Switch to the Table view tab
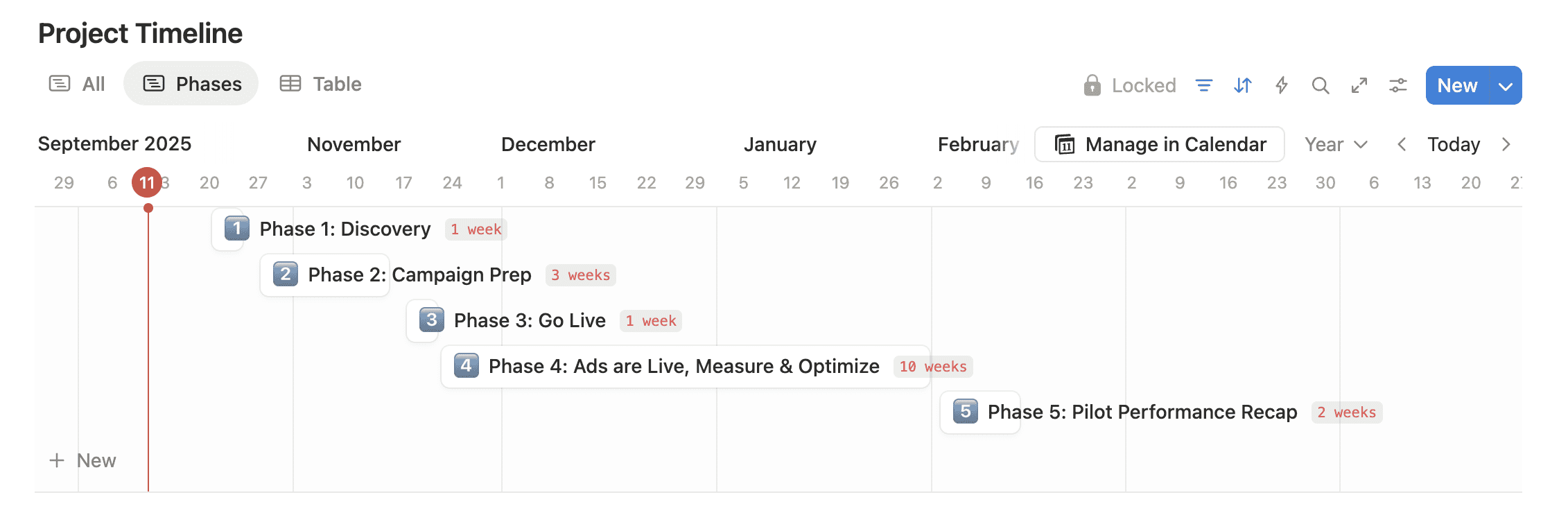 [x=320, y=83]
